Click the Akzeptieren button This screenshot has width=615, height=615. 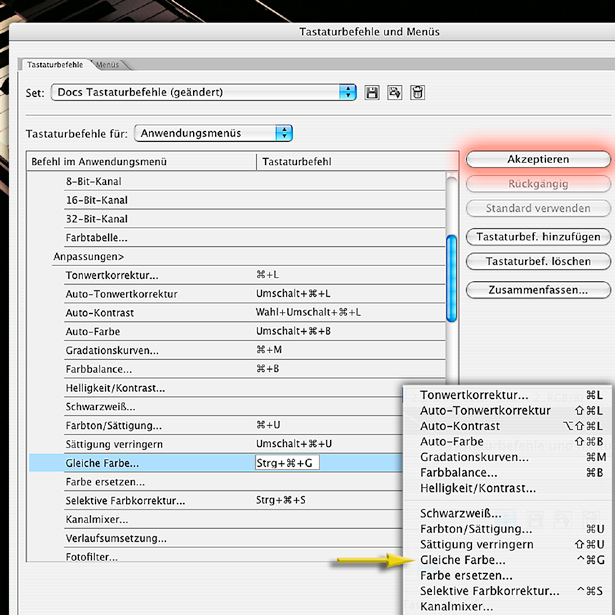[x=538, y=159]
